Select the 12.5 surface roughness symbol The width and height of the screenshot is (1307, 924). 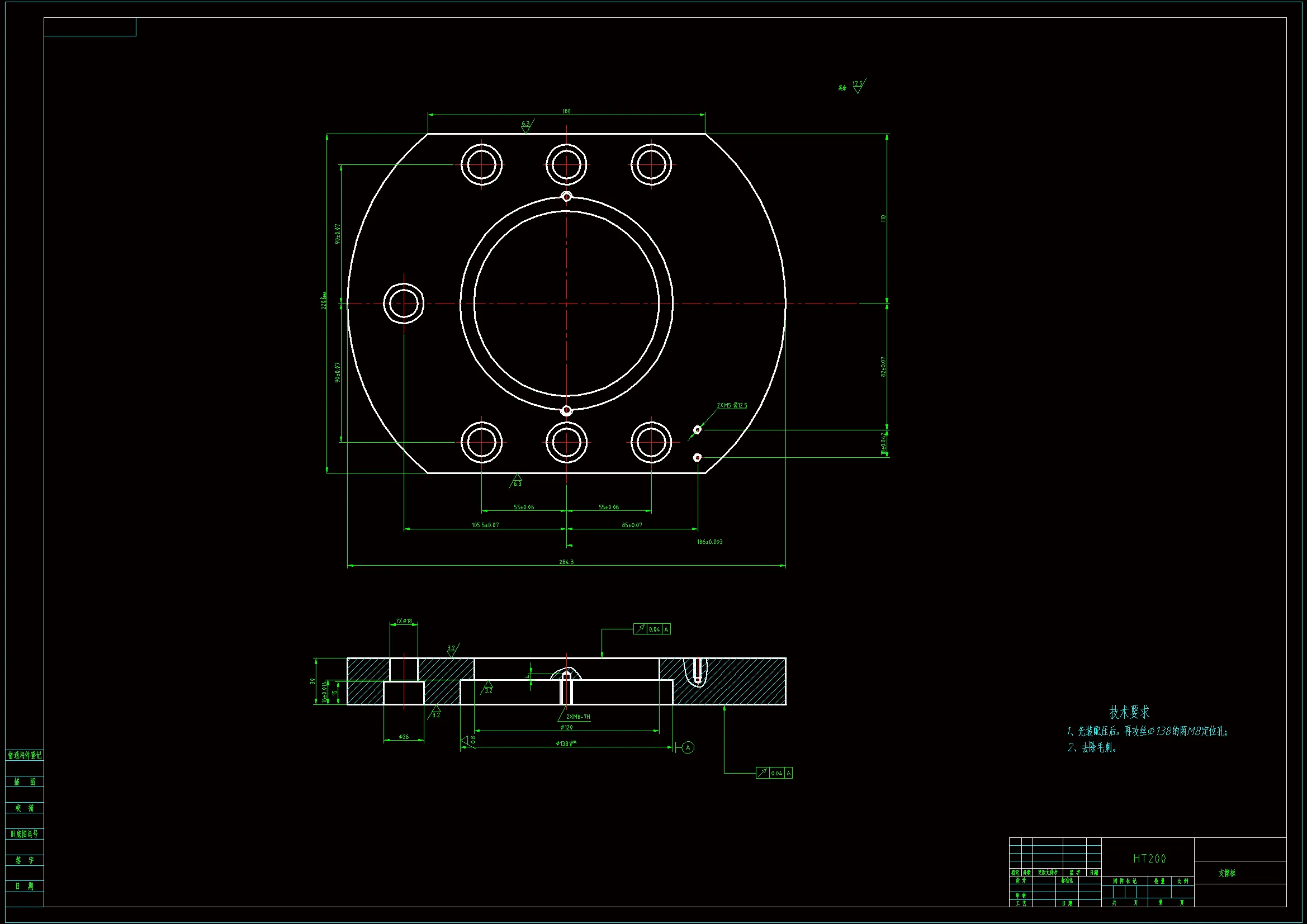(x=858, y=86)
